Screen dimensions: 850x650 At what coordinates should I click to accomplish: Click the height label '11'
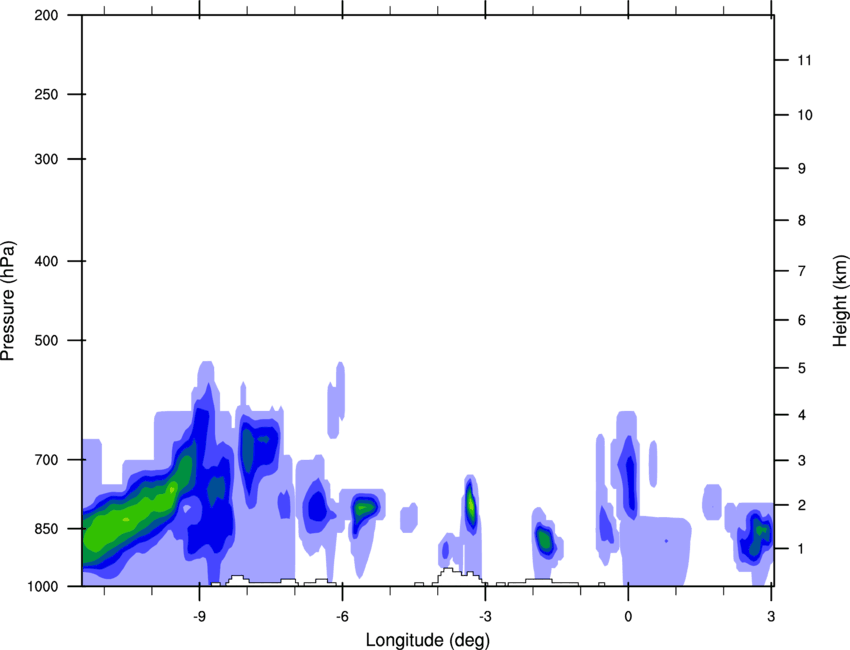804,60
